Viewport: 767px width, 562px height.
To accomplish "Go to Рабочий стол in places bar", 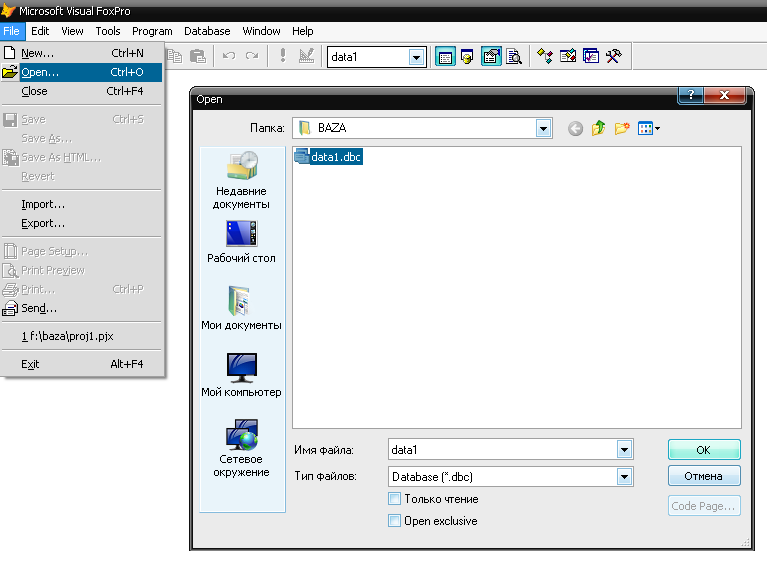I will (x=241, y=242).
